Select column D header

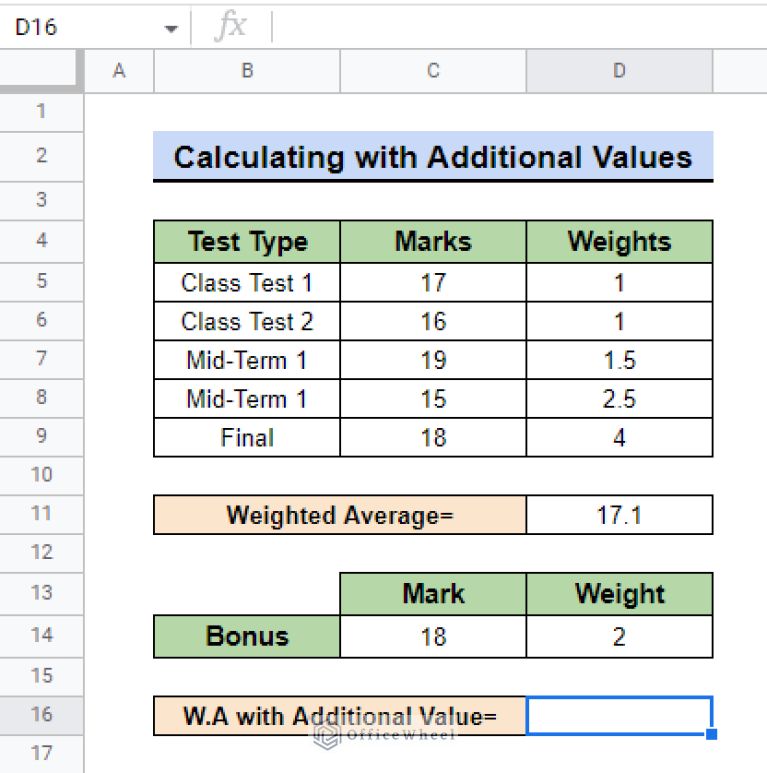pos(619,71)
